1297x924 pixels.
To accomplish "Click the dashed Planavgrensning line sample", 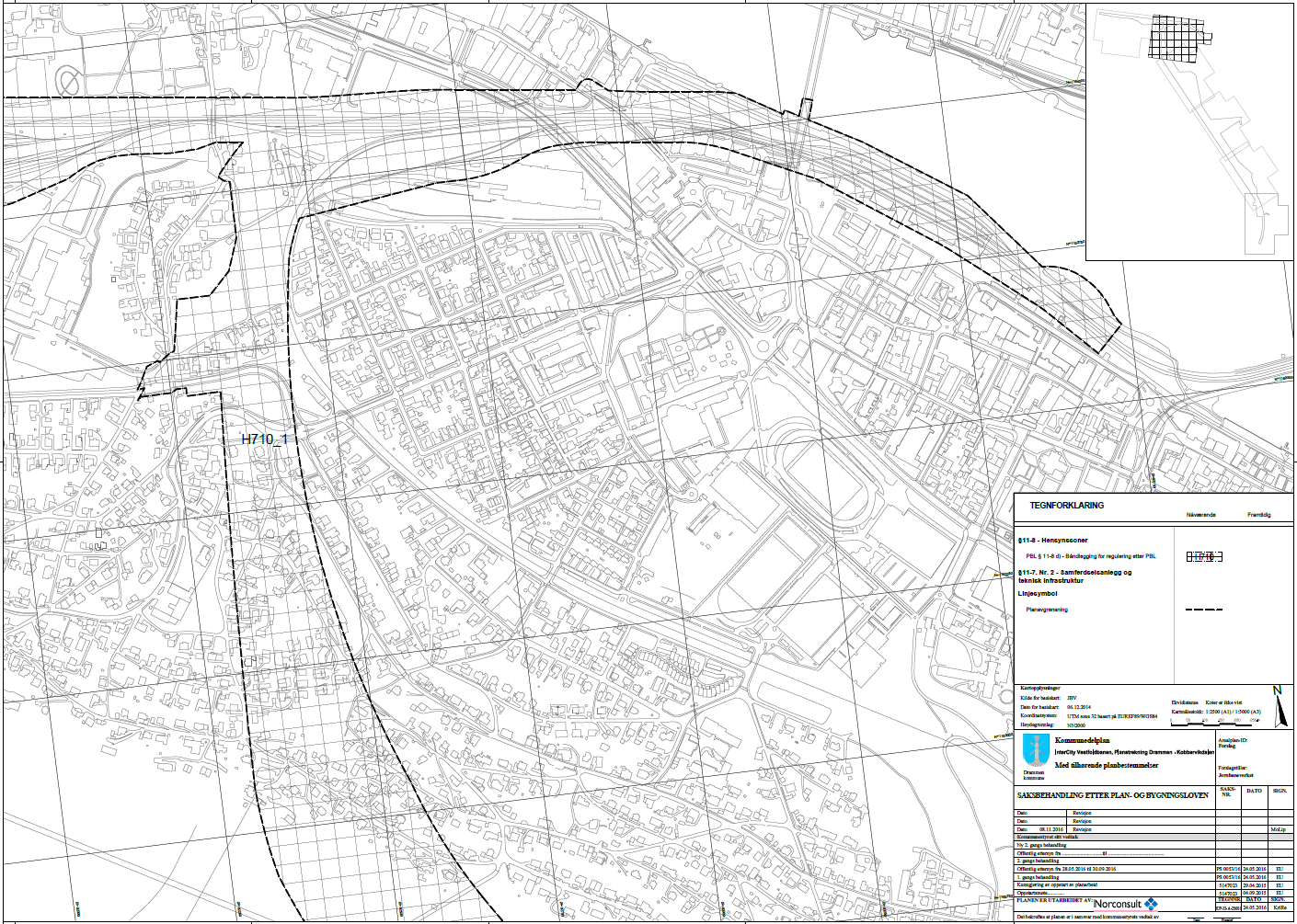I will pyautogui.click(x=1204, y=610).
